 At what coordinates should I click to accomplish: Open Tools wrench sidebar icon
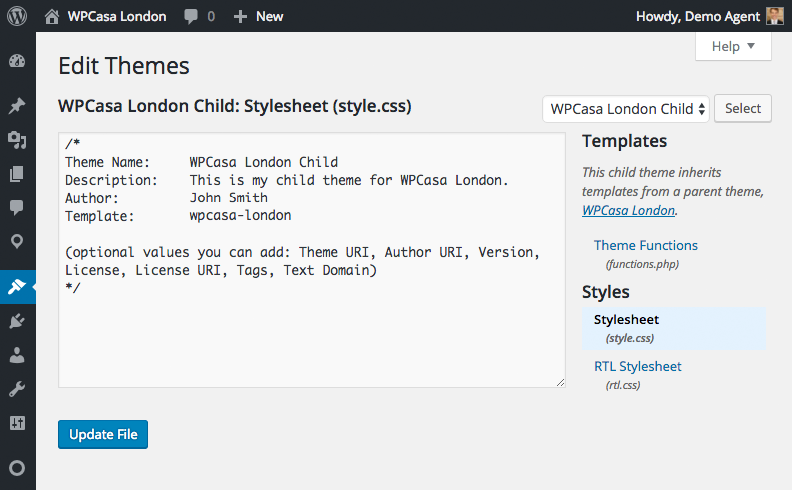coord(17,389)
